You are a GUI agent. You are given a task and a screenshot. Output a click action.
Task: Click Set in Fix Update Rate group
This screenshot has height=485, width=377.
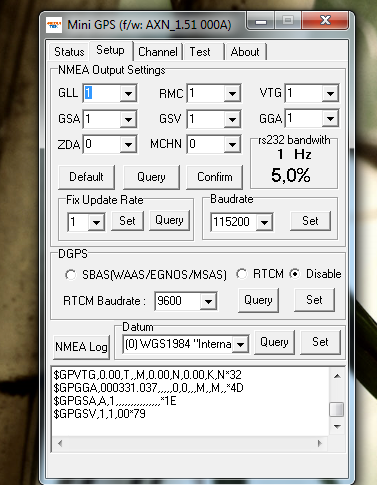127,221
